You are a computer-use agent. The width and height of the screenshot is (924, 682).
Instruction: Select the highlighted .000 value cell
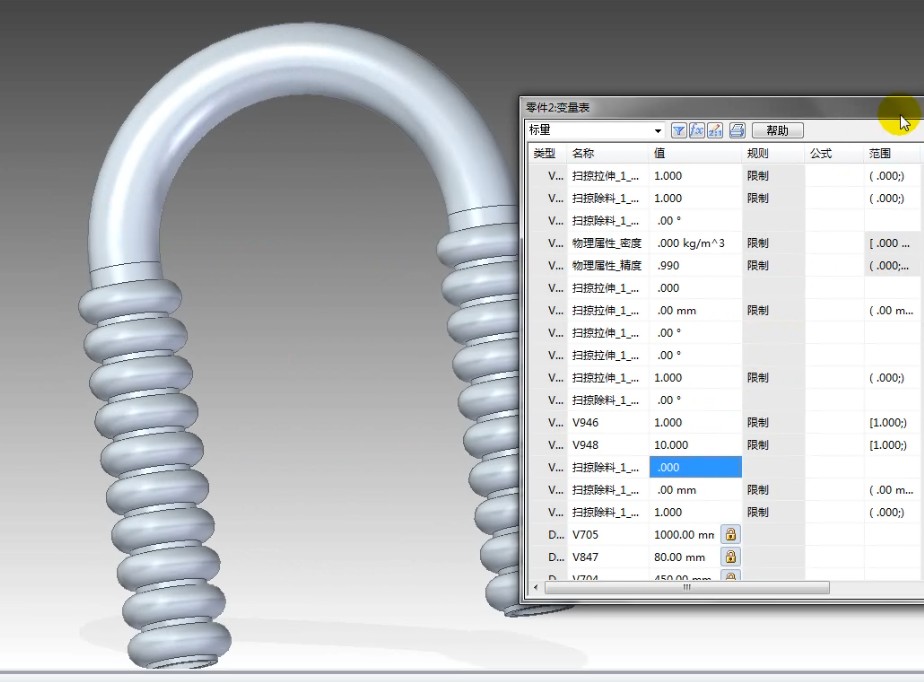[695, 467]
